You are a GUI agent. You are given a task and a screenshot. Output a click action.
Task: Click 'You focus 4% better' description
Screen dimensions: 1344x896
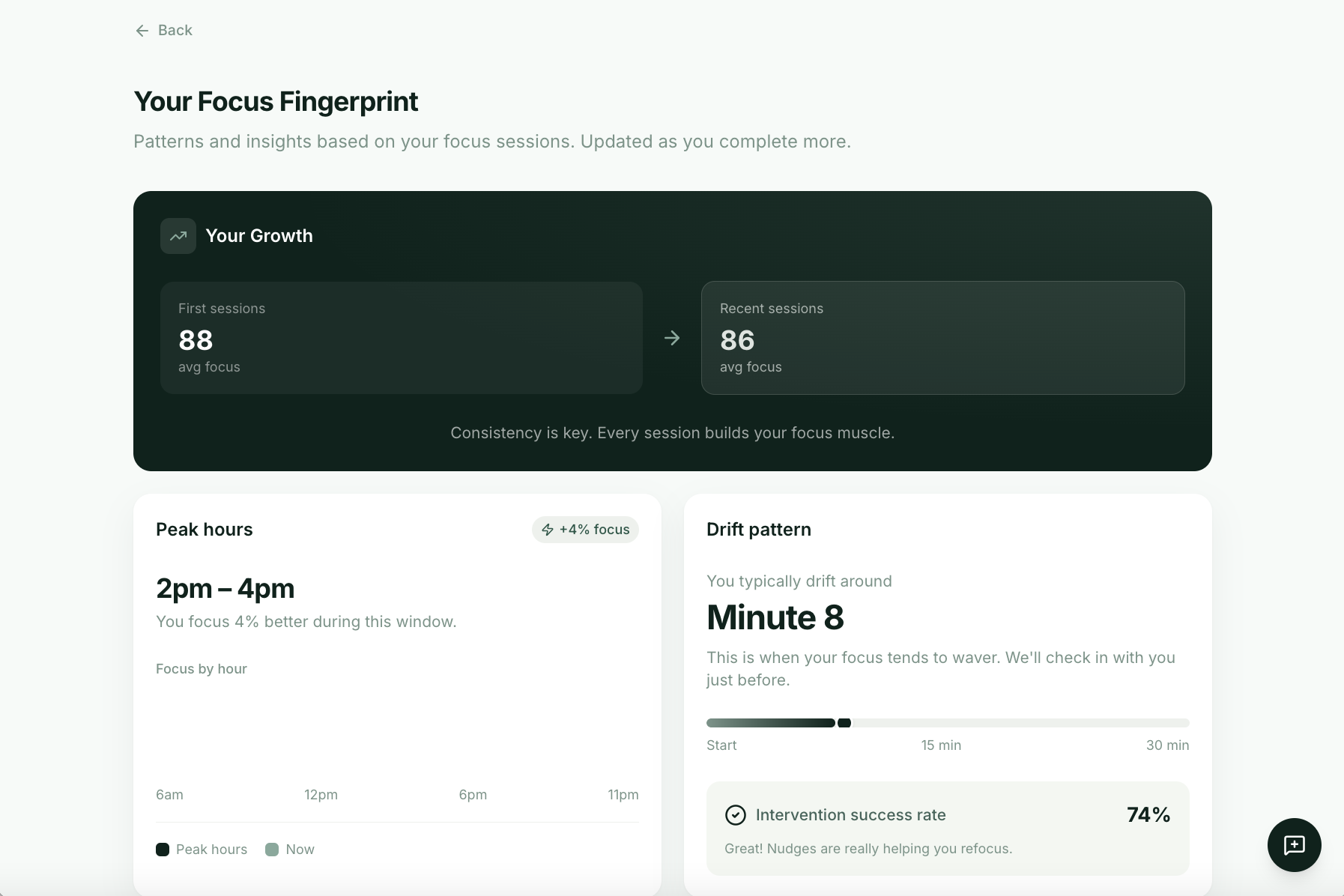point(306,622)
